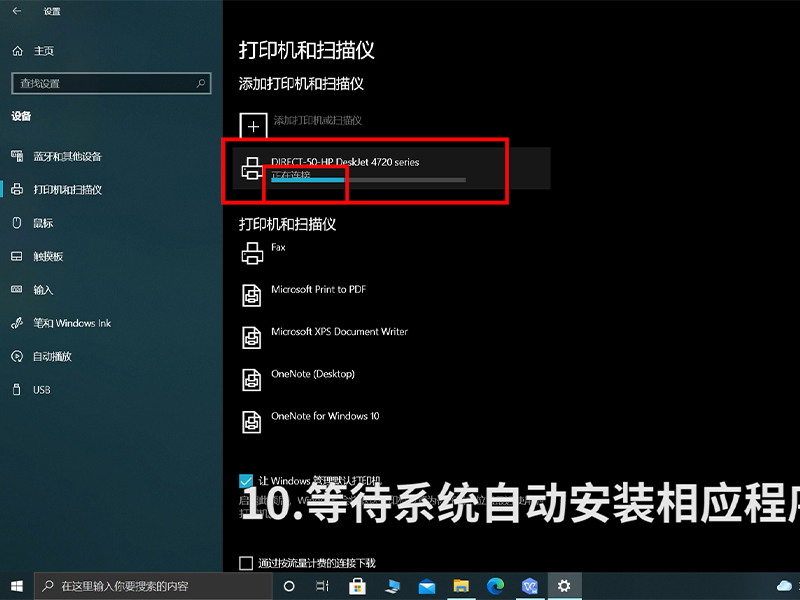This screenshot has width=800, height=600.
Task: Open the 触摸板 settings page
Action: click(48, 257)
